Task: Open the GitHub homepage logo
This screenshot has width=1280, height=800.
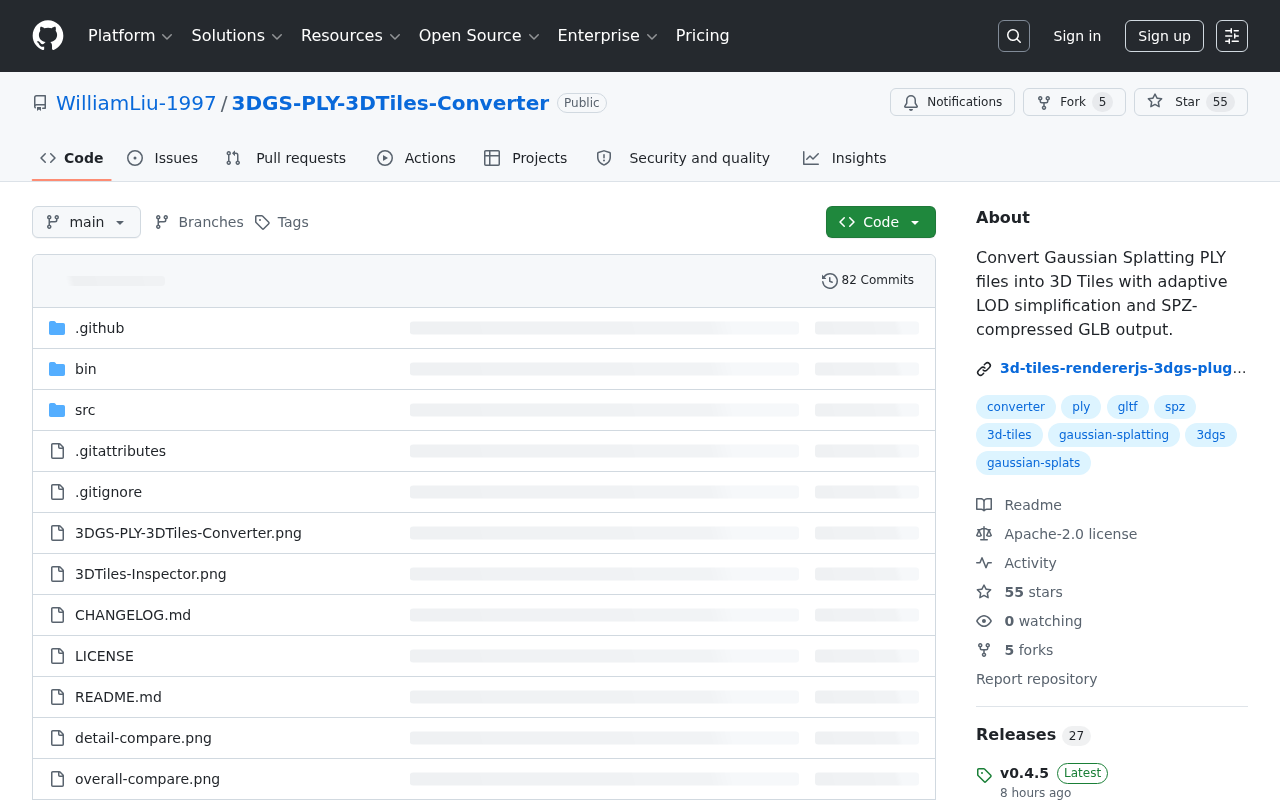Action: 48,36
